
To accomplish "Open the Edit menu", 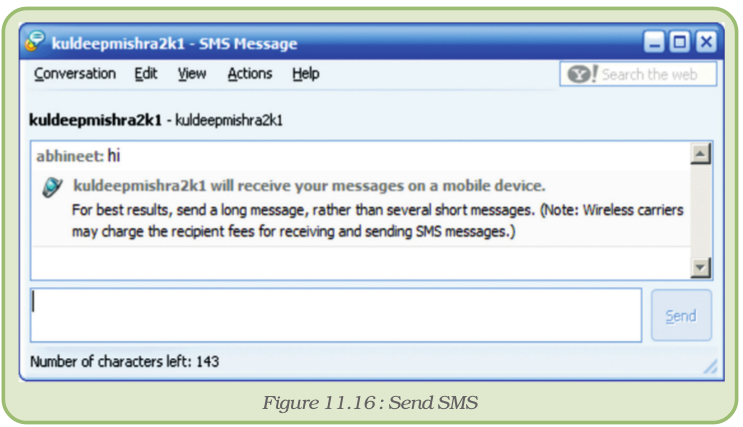I will pos(145,74).
